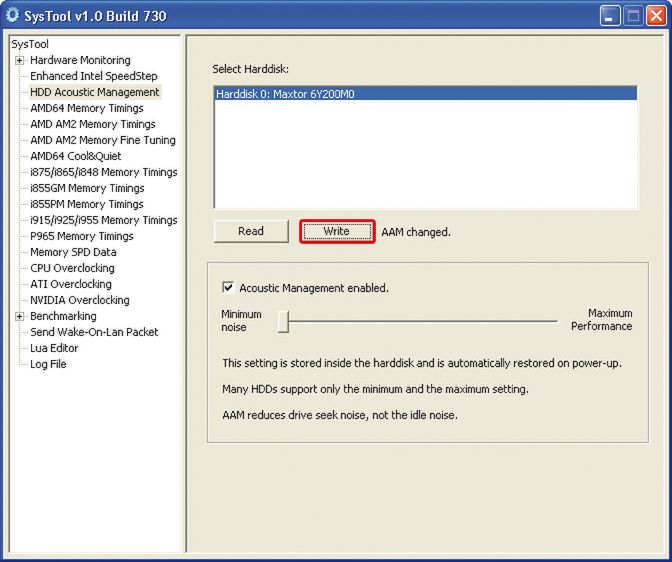Open i855GM Memory Timings page
Viewport: 672px width, 562px height.
point(87,188)
